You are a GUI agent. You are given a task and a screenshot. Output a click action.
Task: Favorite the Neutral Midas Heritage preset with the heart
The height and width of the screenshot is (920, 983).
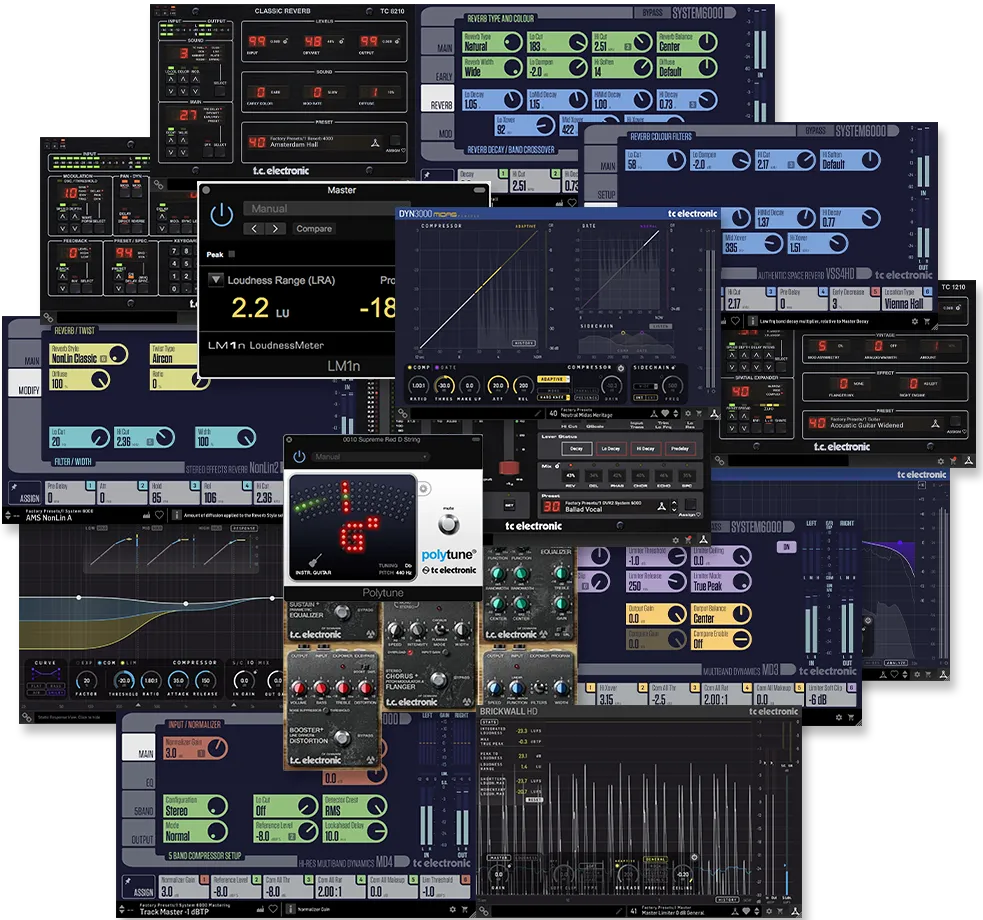[665, 414]
